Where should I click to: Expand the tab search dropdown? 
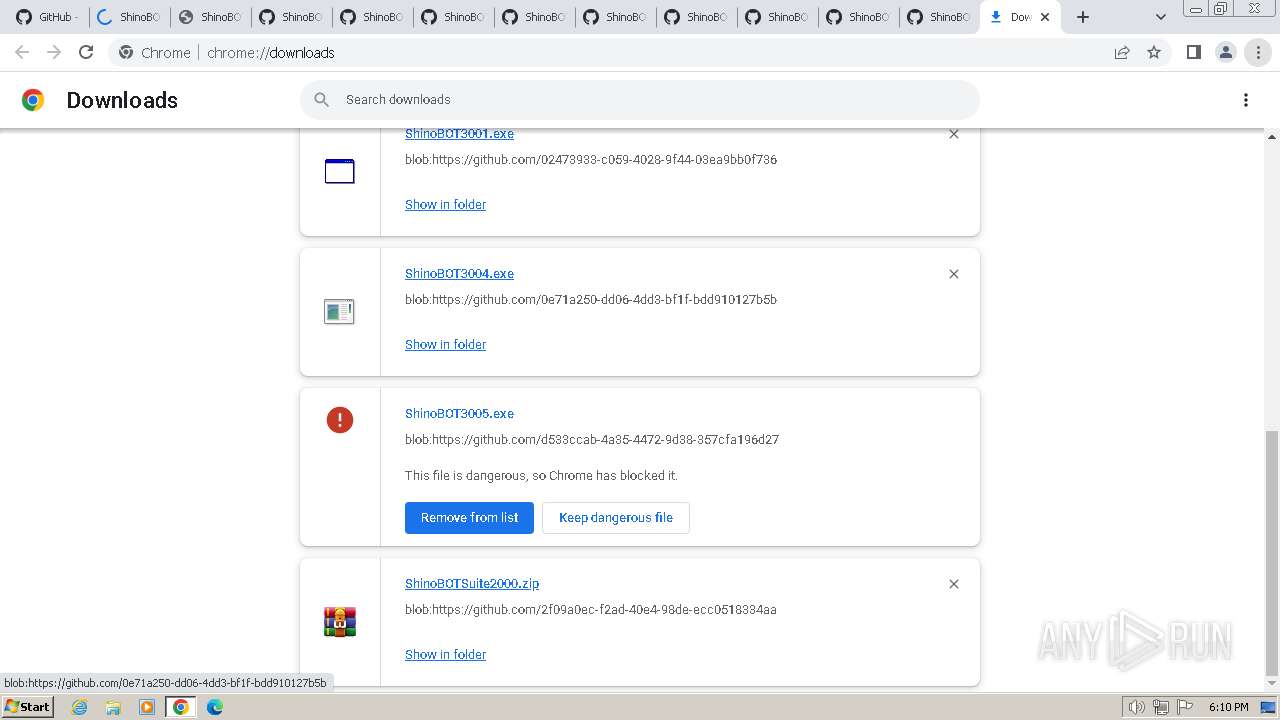[x=1160, y=17]
